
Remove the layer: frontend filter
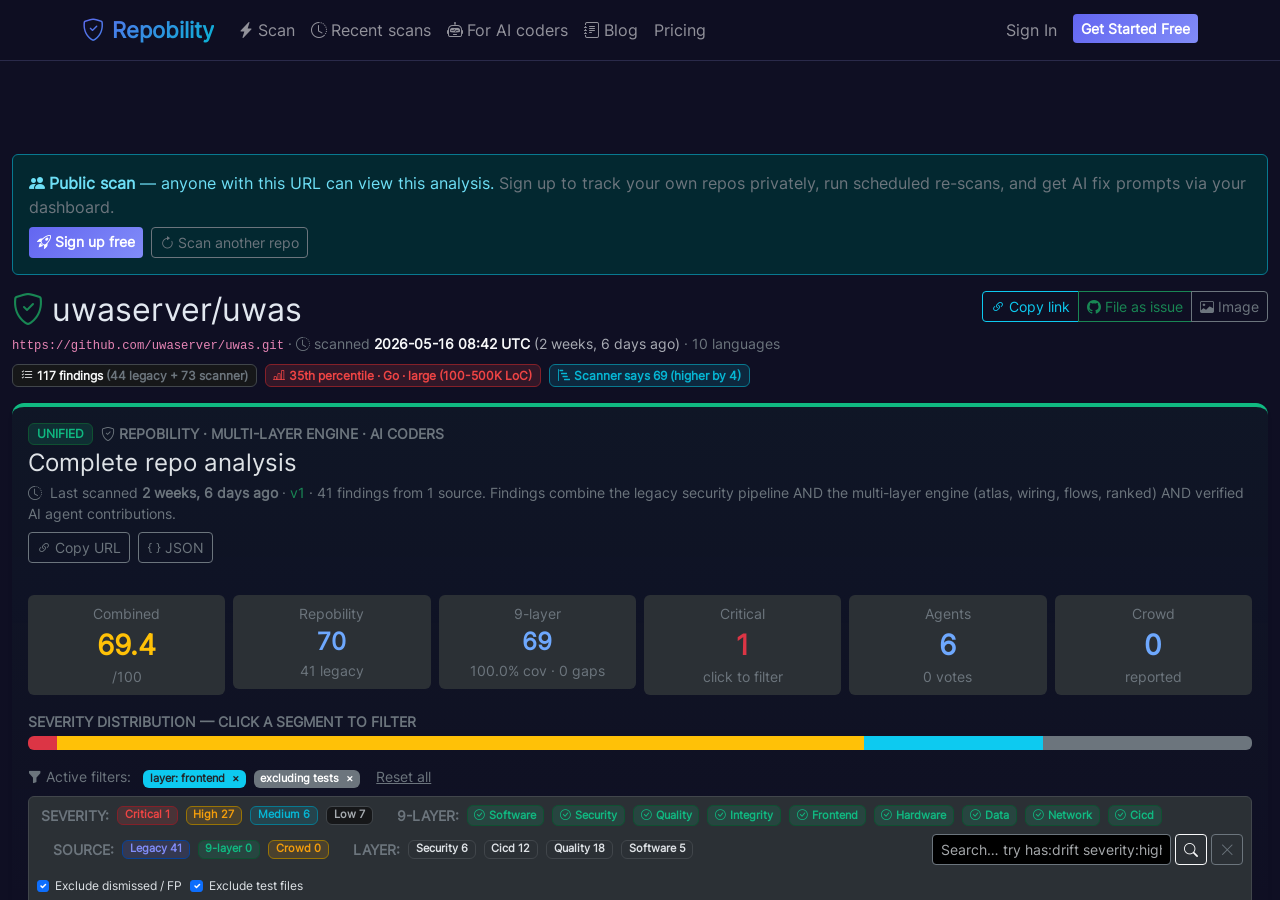point(236,778)
